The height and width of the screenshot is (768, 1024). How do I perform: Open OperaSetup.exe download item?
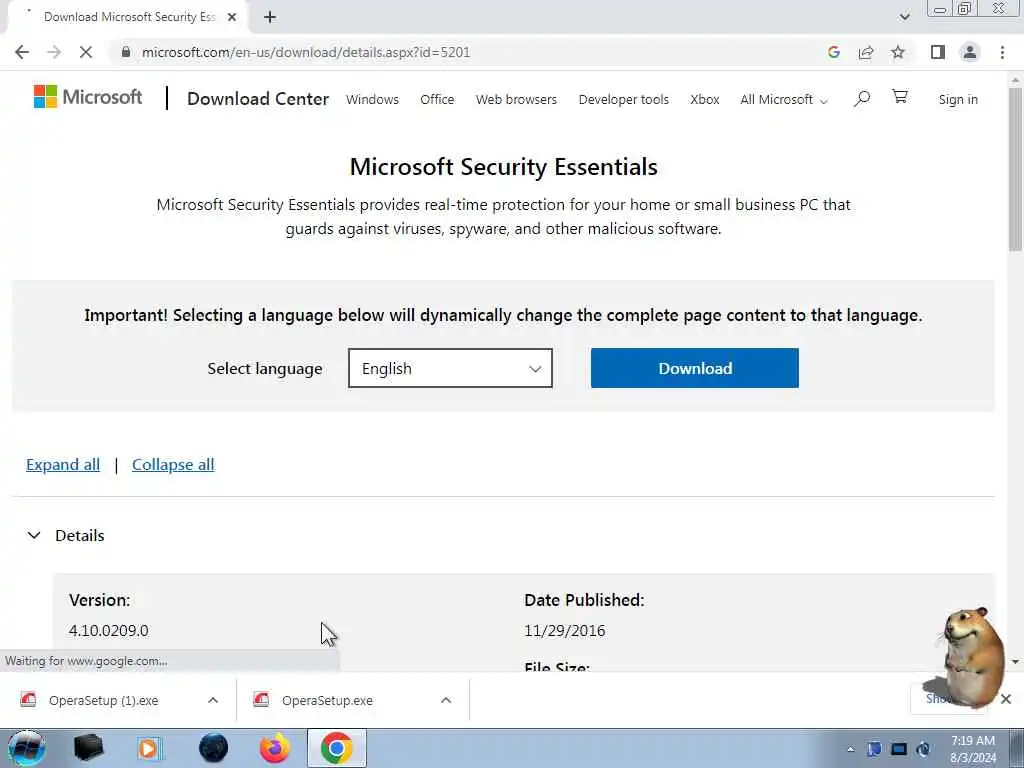point(327,701)
